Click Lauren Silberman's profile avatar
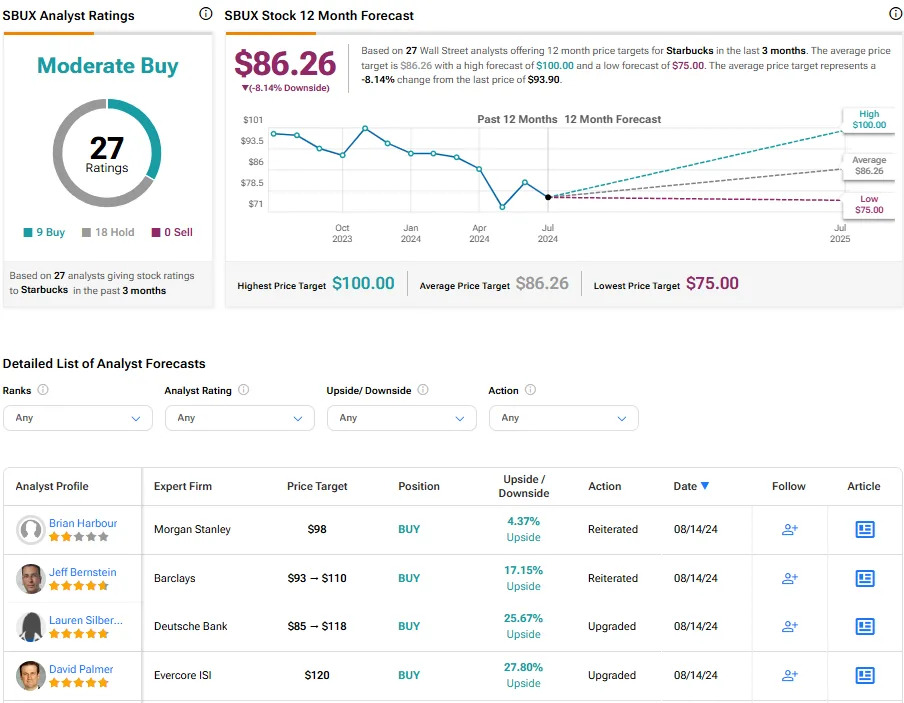 (31, 627)
